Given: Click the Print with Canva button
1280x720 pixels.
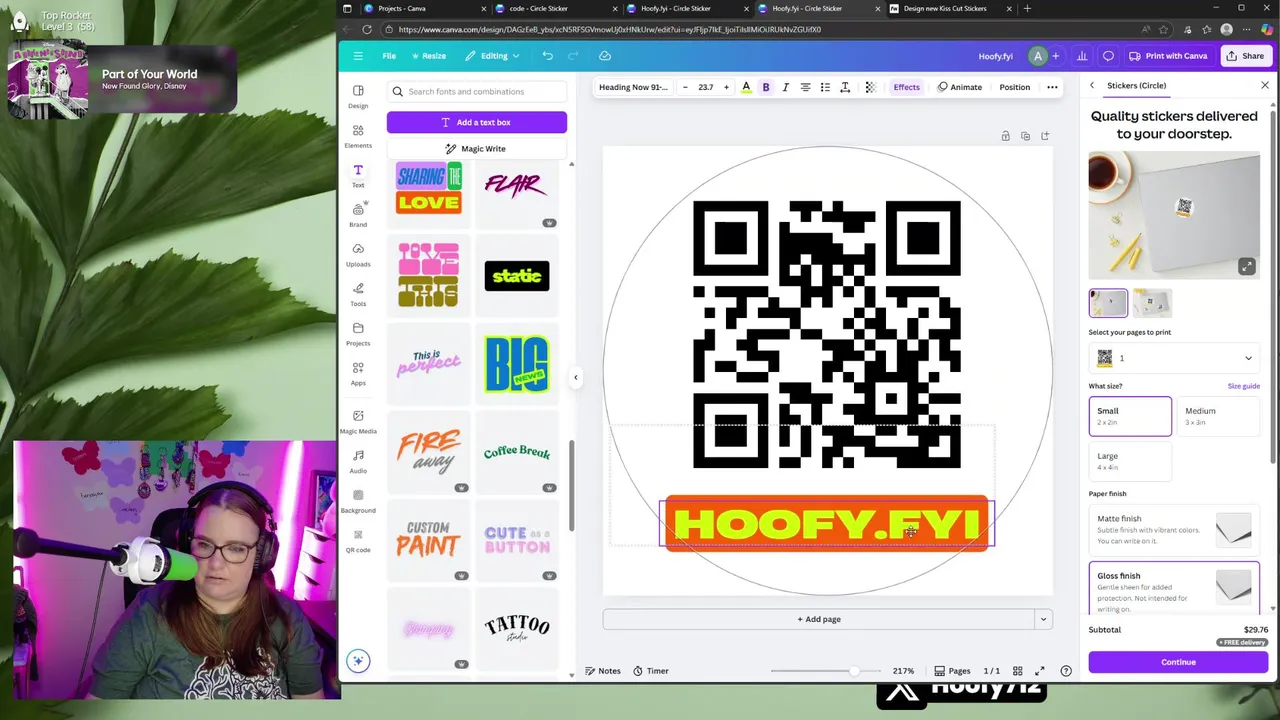Looking at the screenshot, I should click(1168, 56).
